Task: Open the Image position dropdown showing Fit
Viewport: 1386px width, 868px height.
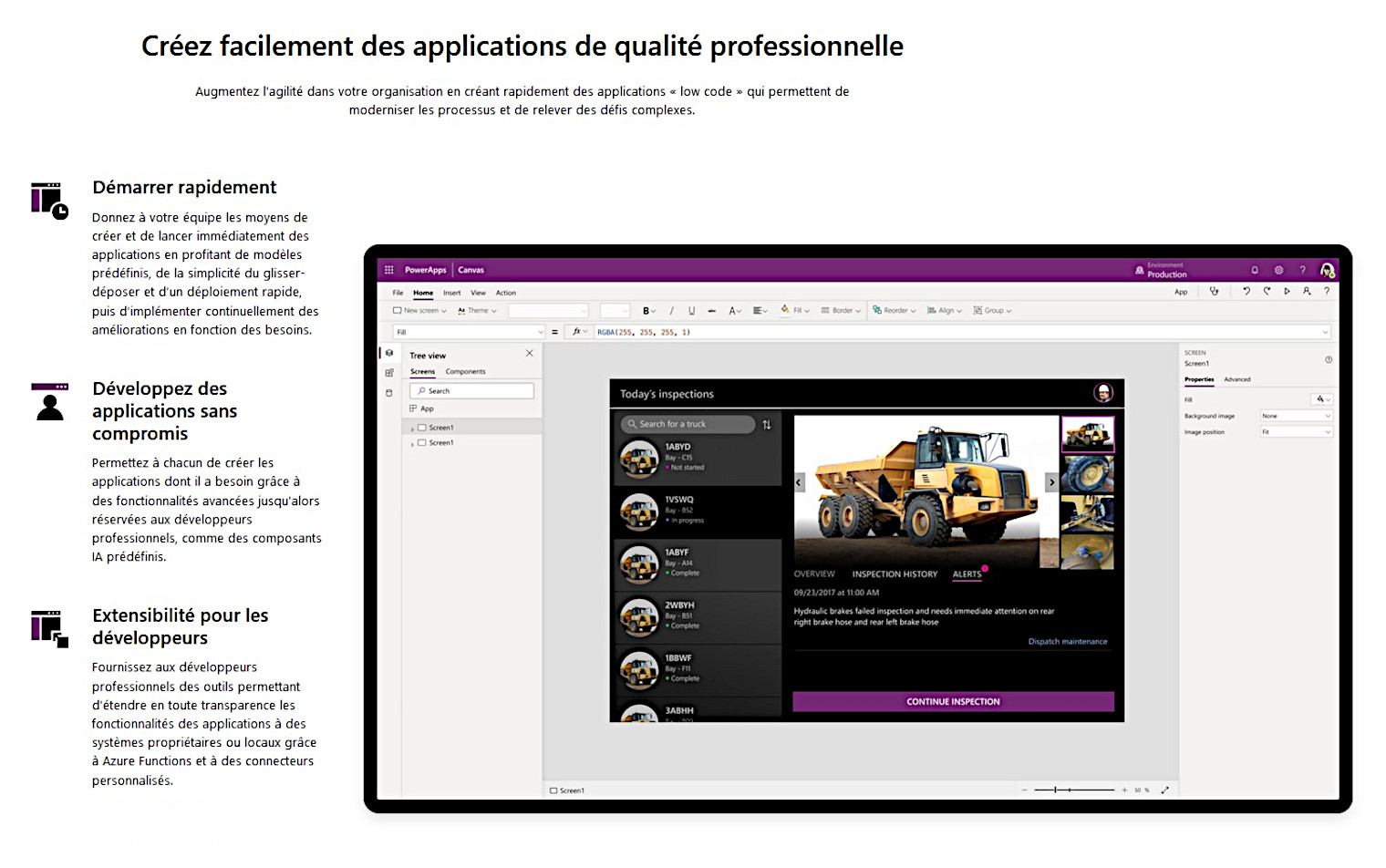Action: pos(1297,431)
